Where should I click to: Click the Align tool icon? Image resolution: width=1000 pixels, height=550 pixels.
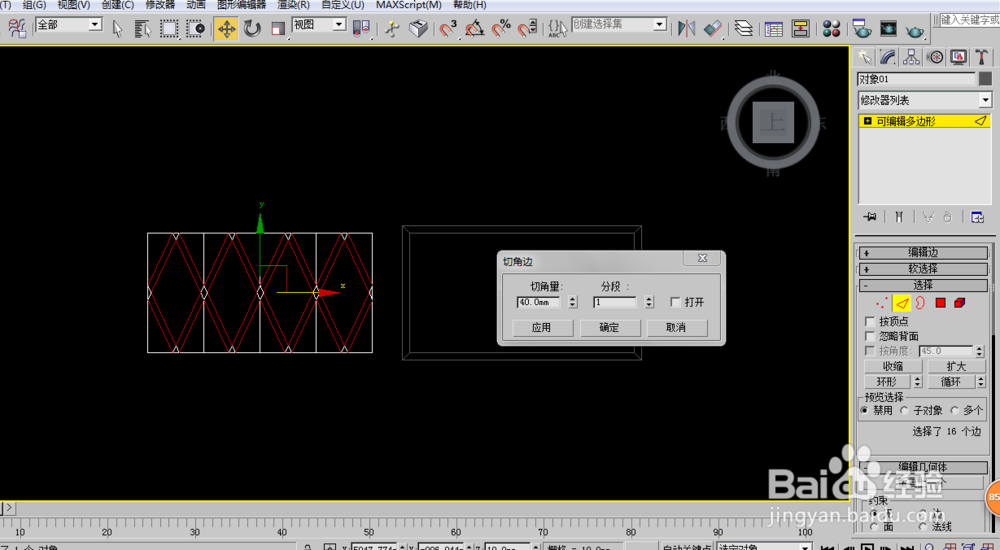[x=712, y=29]
